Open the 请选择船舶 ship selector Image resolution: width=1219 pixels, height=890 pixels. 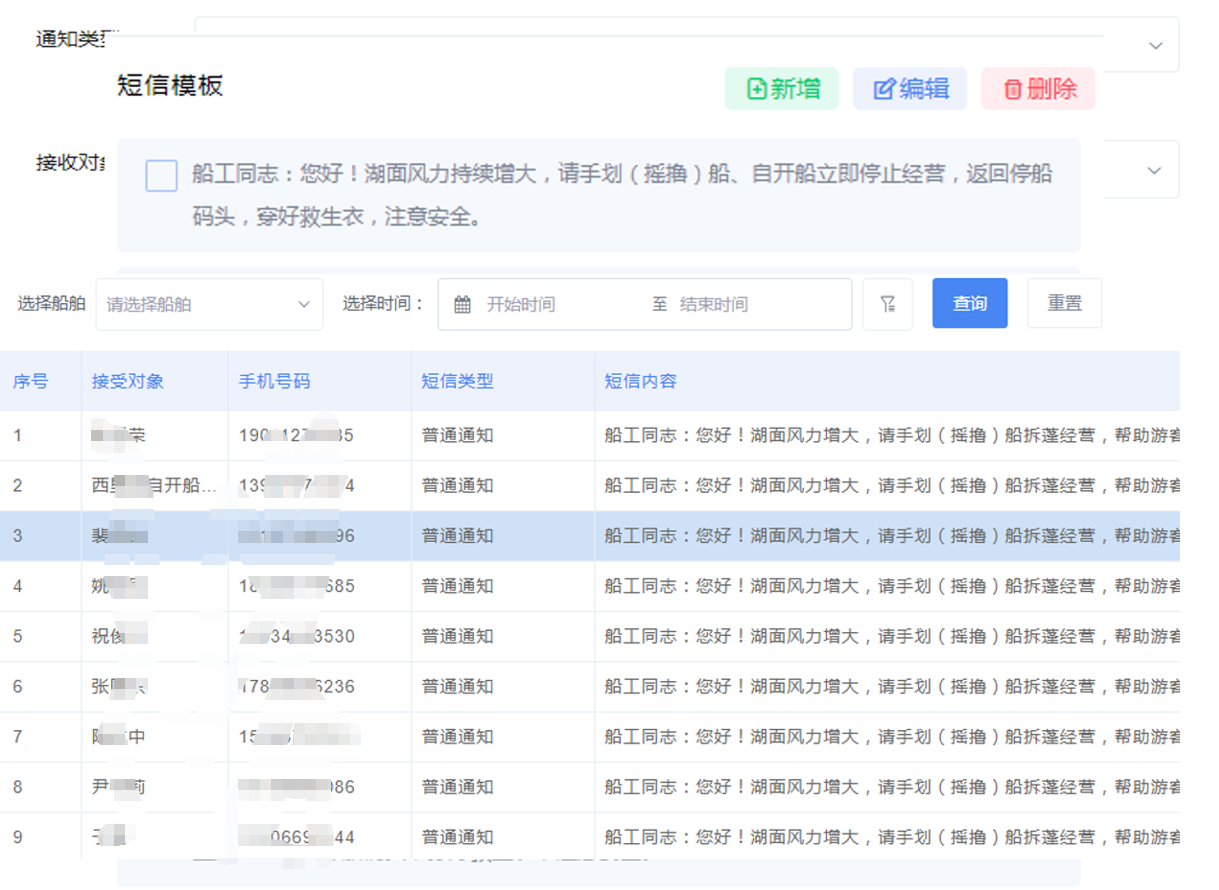click(209, 304)
